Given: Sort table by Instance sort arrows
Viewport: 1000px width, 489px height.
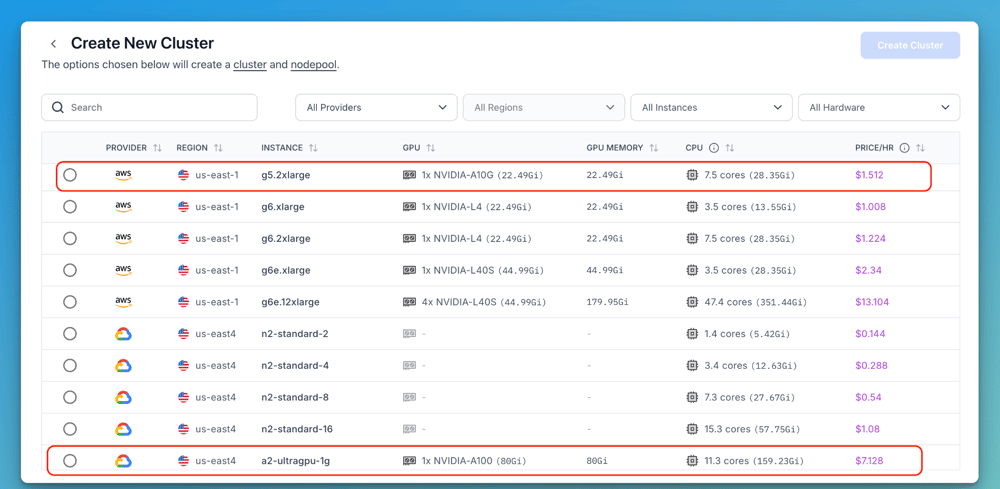Looking at the screenshot, I should pyautogui.click(x=313, y=148).
